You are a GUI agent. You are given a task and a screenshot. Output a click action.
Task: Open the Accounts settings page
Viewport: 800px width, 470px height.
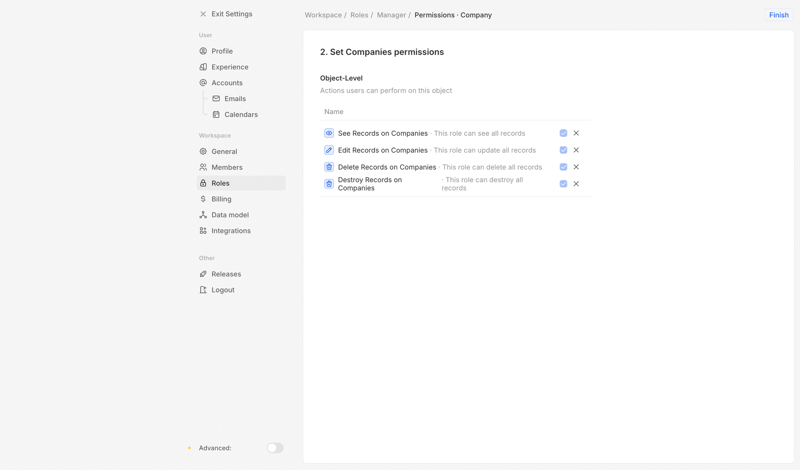[241, 83]
